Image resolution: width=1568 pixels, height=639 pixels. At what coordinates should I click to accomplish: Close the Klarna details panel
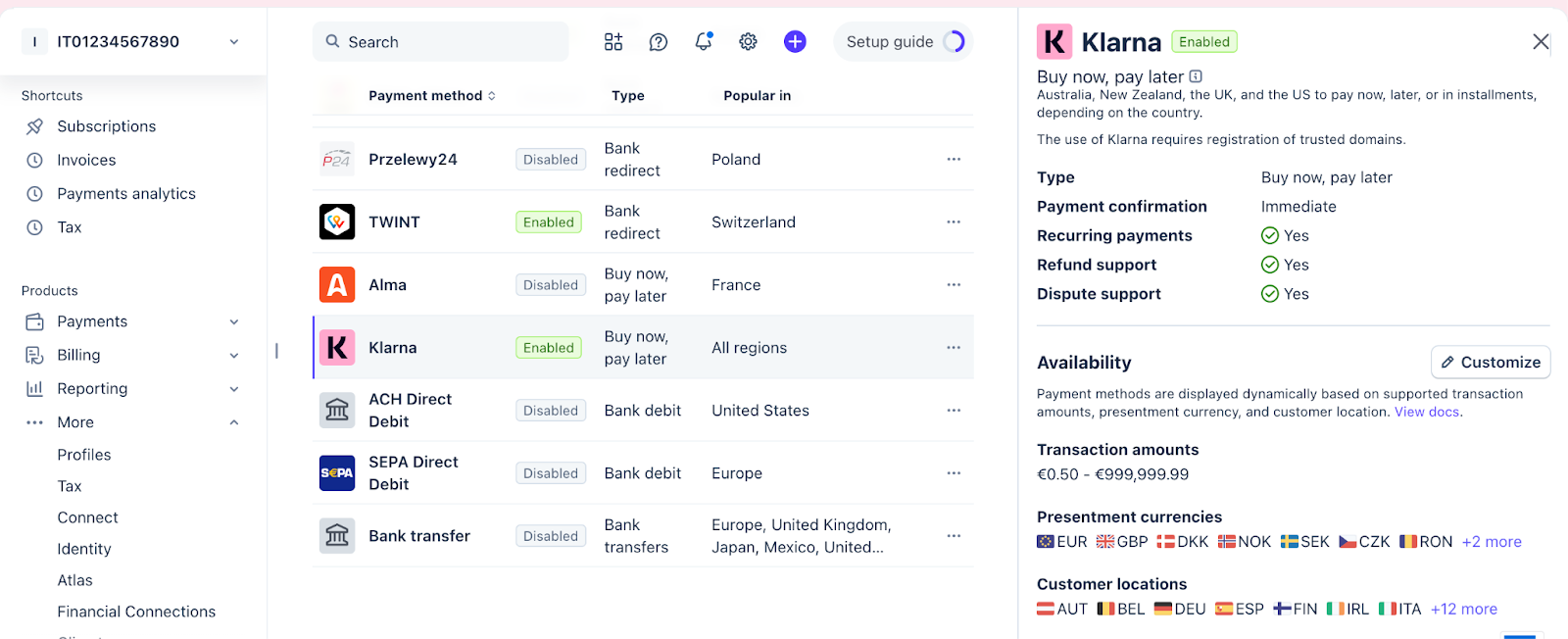coord(1541,41)
